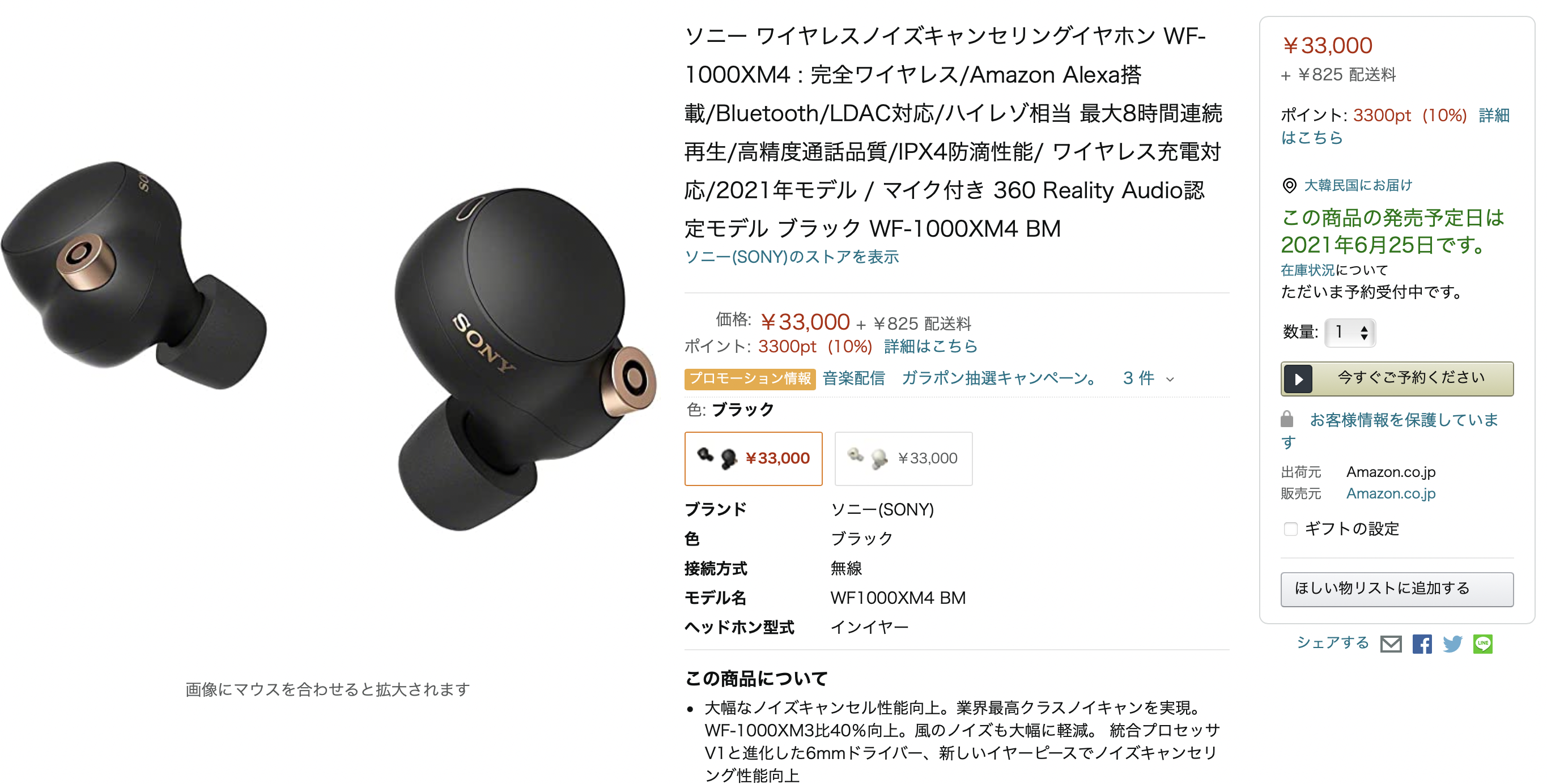Click the padlock customer info protection icon

tap(1287, 419)
